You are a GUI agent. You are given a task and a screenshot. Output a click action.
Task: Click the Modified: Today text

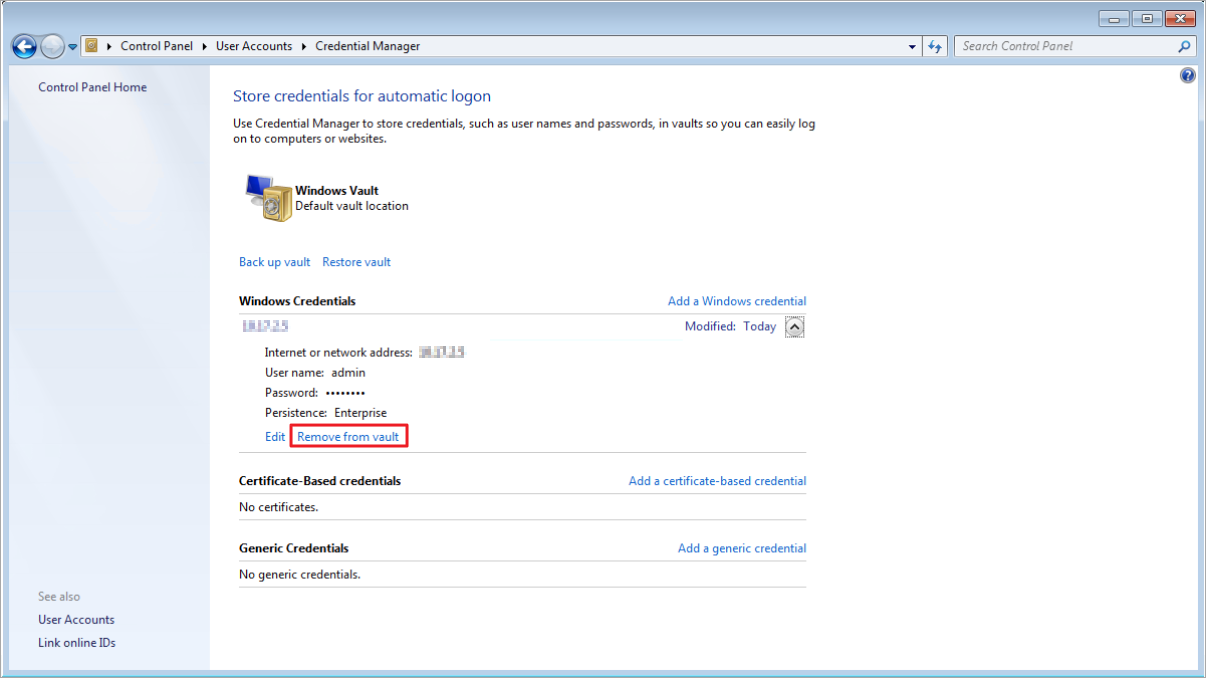[730, 326]
